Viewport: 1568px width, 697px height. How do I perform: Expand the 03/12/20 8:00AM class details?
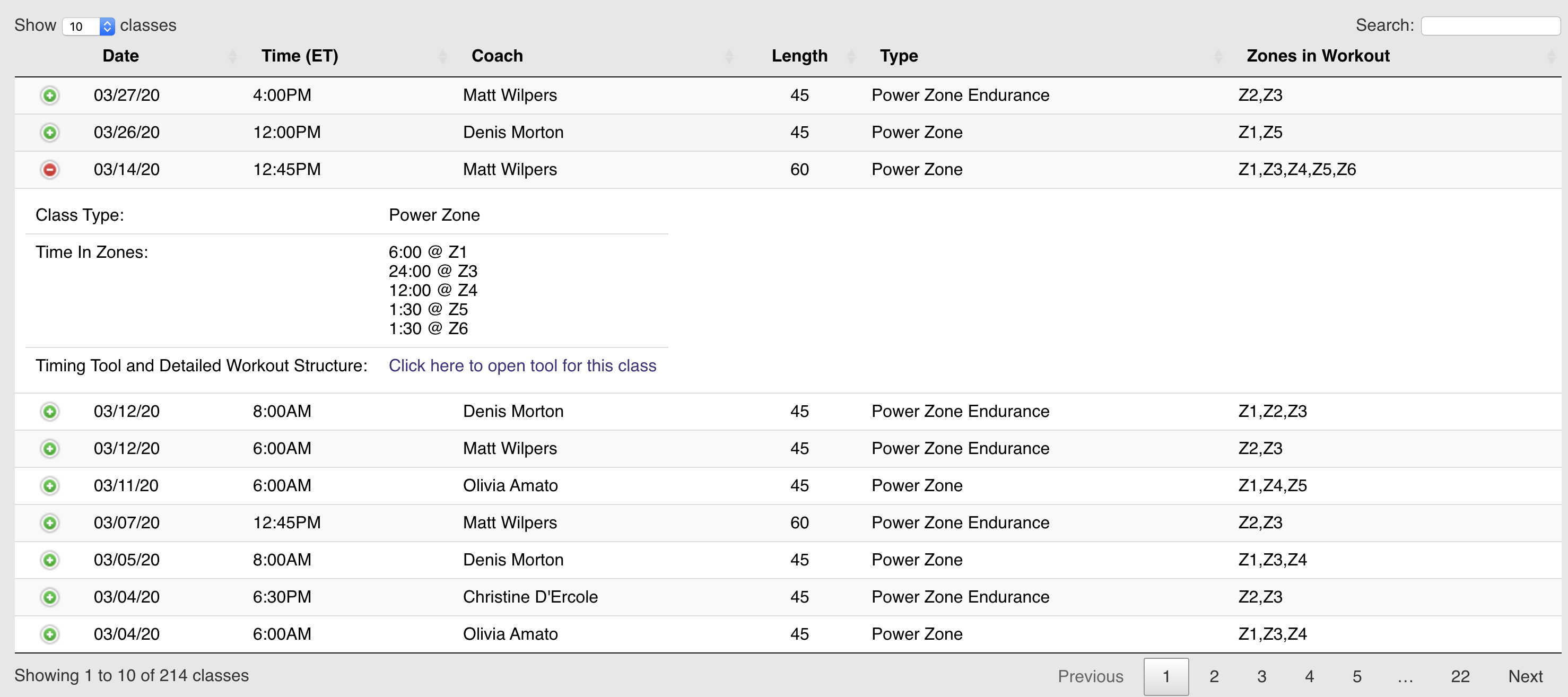pos(50,412)
